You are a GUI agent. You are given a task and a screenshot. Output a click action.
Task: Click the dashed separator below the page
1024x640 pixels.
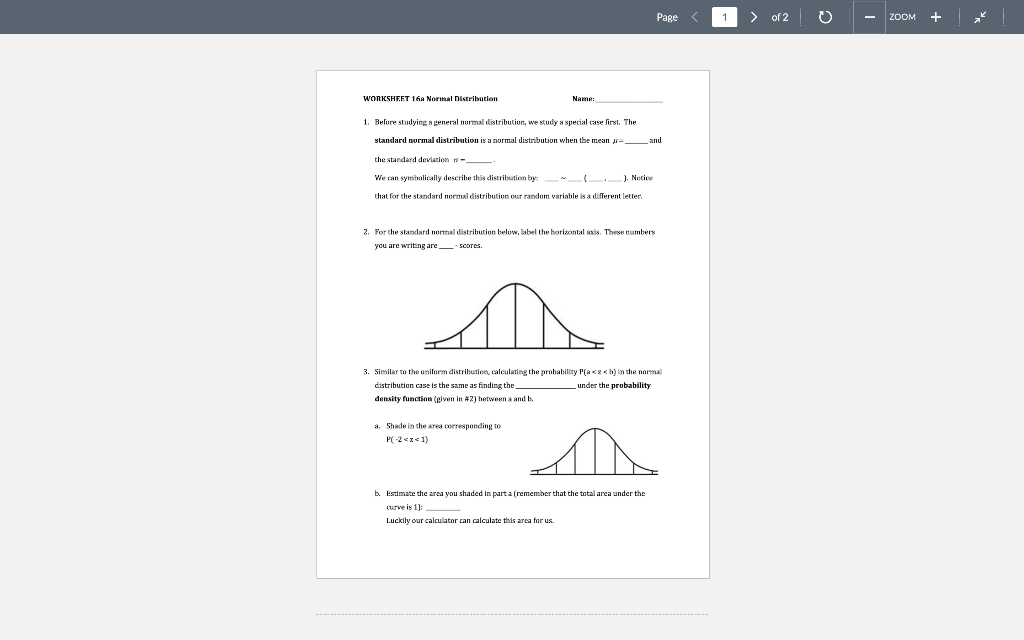511,612
